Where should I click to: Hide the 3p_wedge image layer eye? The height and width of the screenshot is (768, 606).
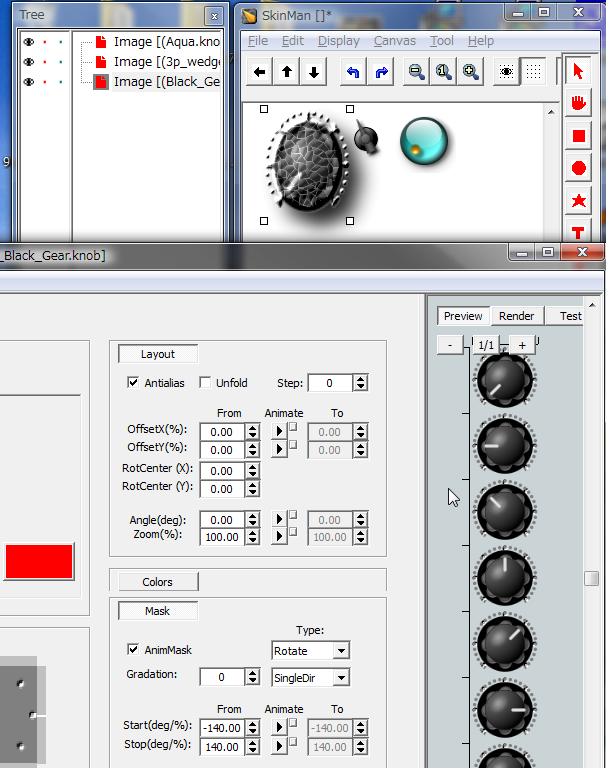tap(29, 62)
